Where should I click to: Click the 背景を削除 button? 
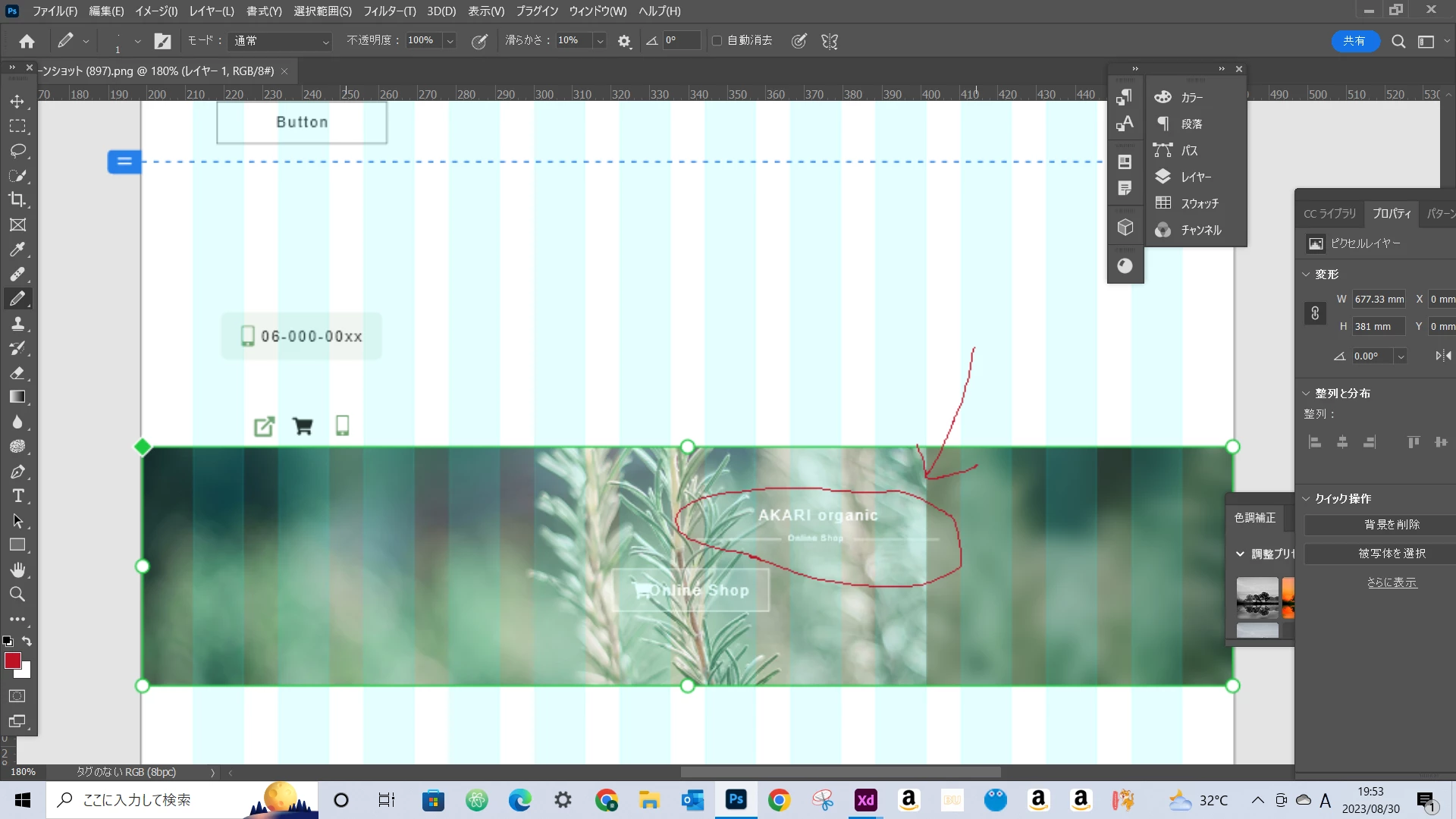point(1392,525)
